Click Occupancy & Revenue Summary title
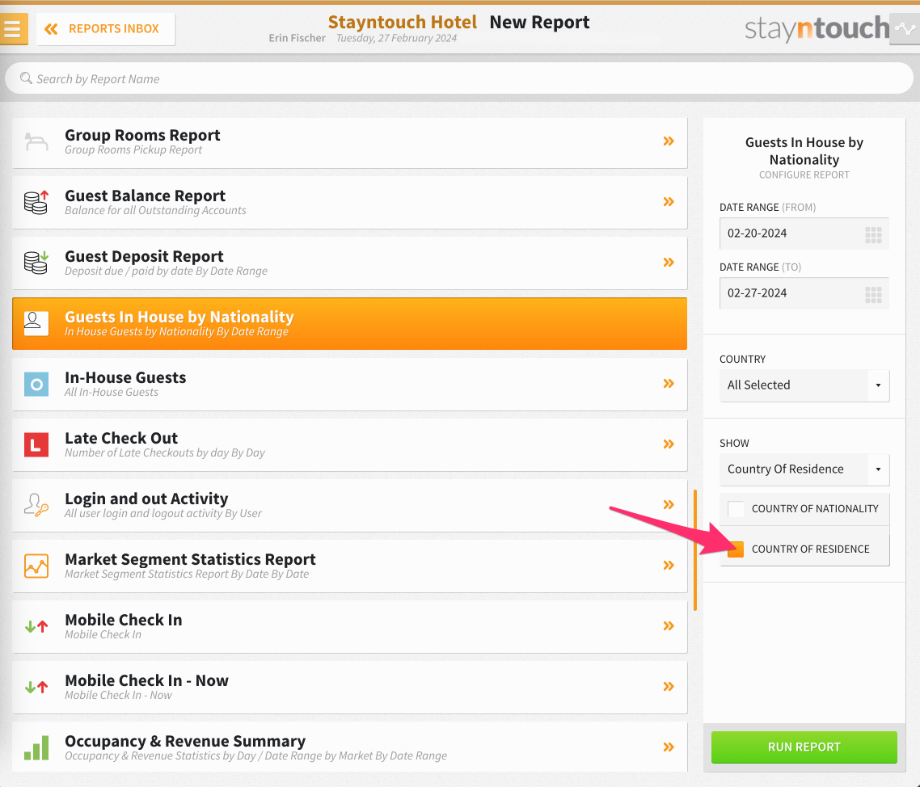920x787 pixels. (185, 741)
